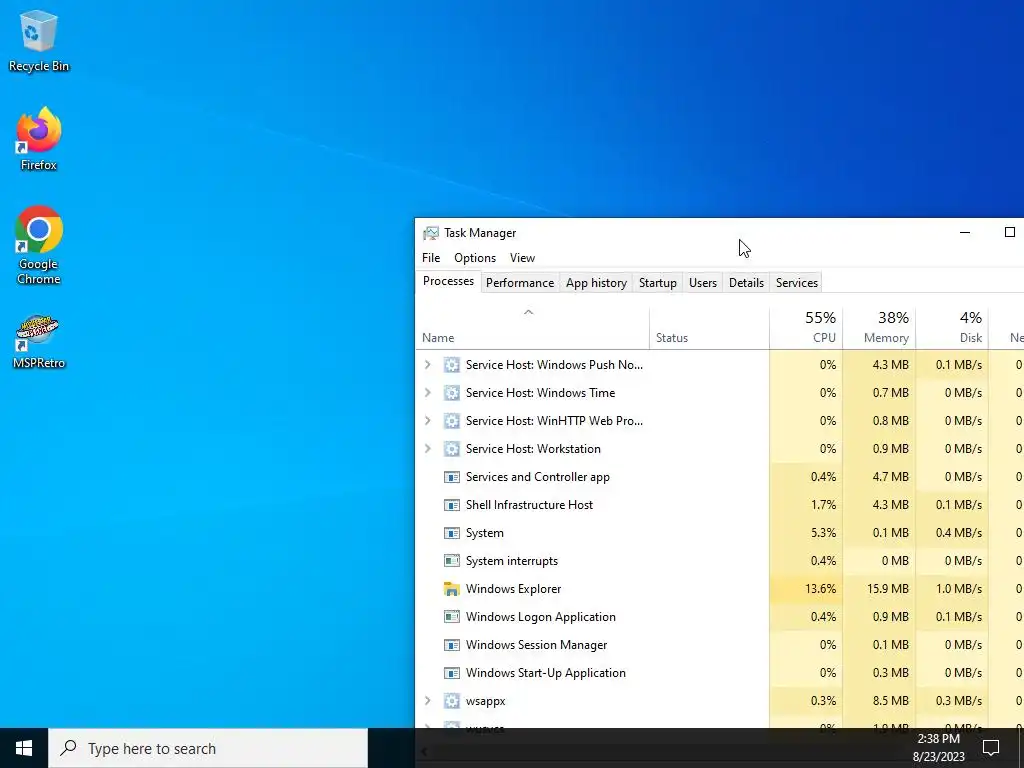Click the icon beside Services and Controller app

click(x=451, y=477)
